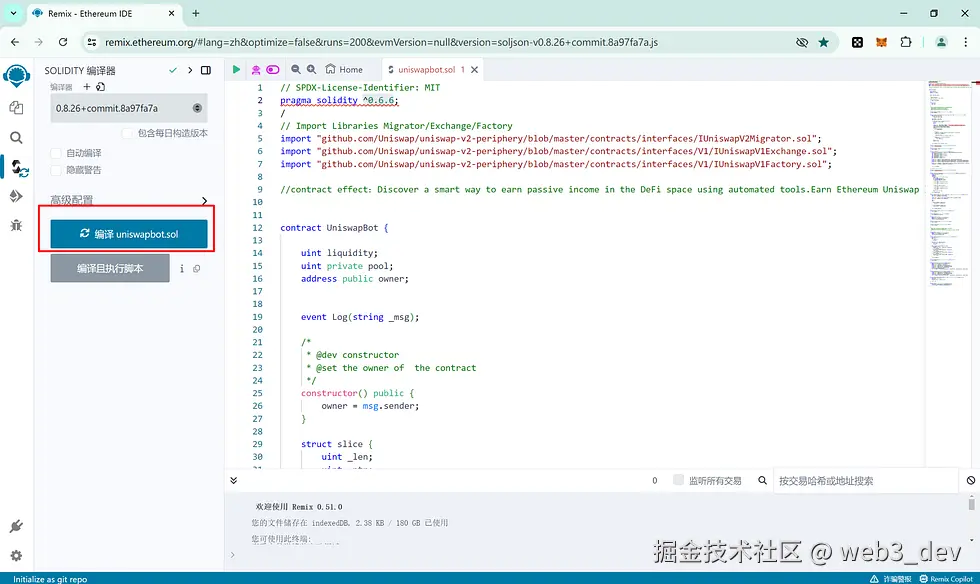980x584 pixels.
Task: Go back with browser back arrow
Action: (x=15, y=42)
